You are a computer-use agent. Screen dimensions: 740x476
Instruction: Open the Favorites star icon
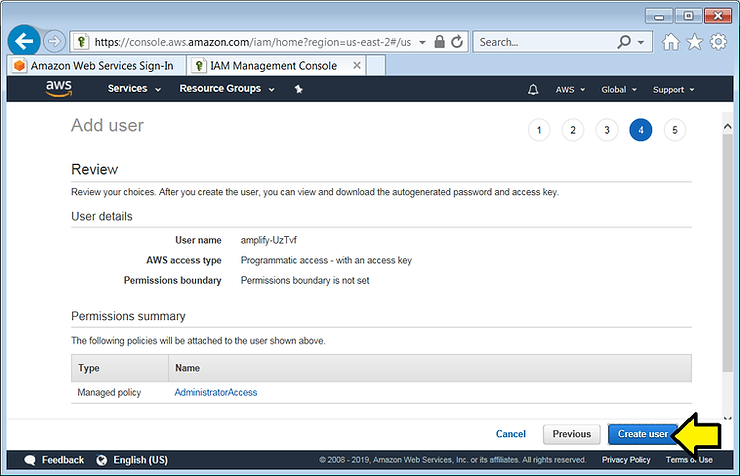pyautogui.click(x=695, y=42)
